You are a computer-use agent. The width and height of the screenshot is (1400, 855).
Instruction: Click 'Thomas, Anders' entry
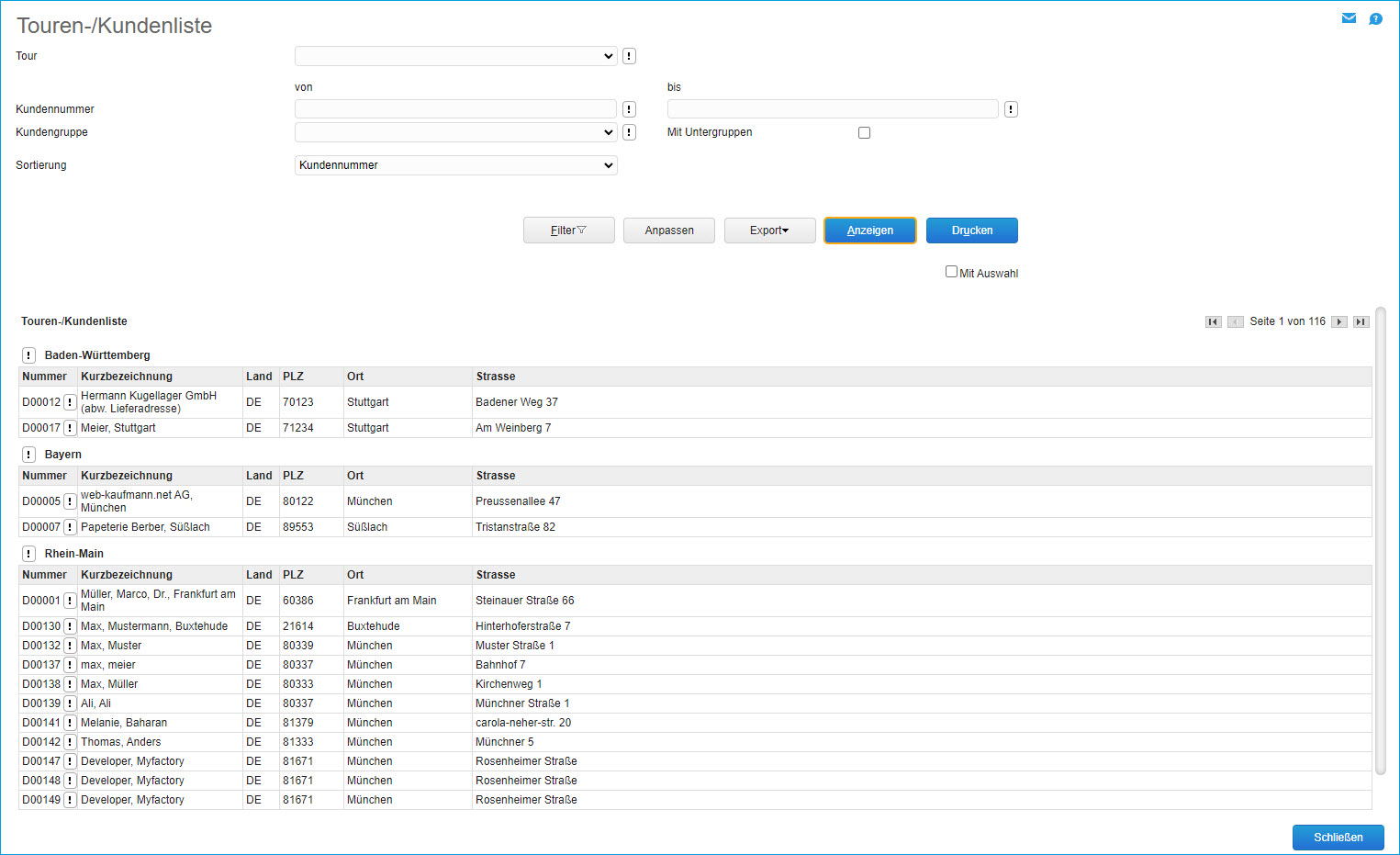[x=120, y=742]
